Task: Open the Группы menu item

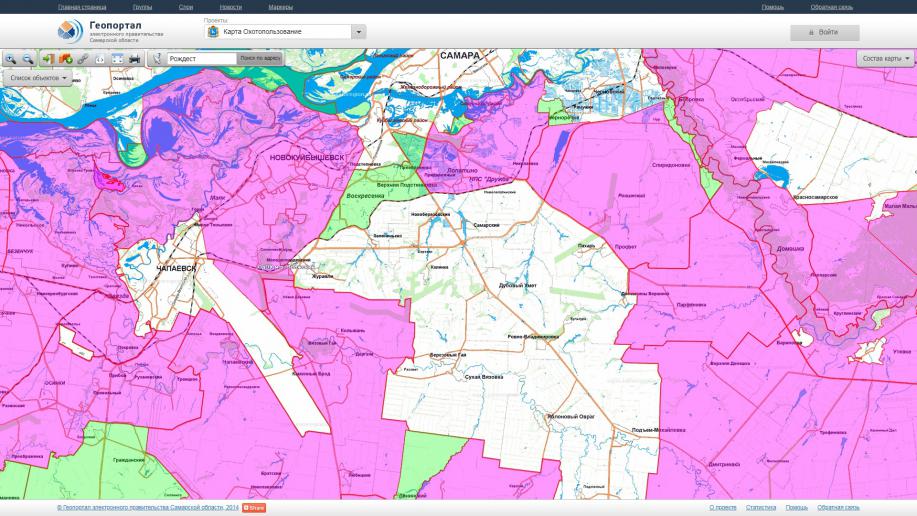Action: (142, 7)
